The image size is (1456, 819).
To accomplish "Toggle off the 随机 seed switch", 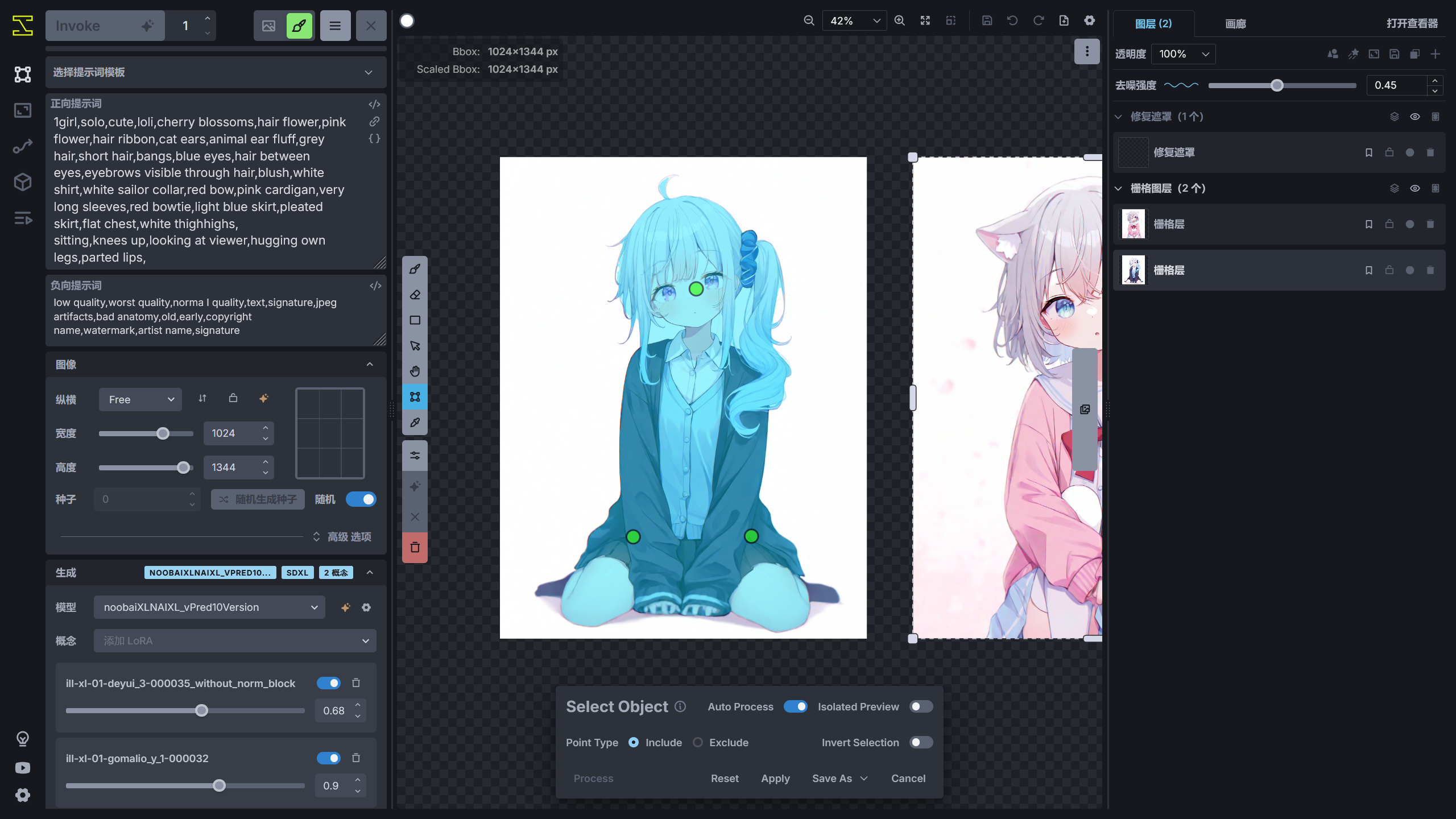I will coord(361,499).
